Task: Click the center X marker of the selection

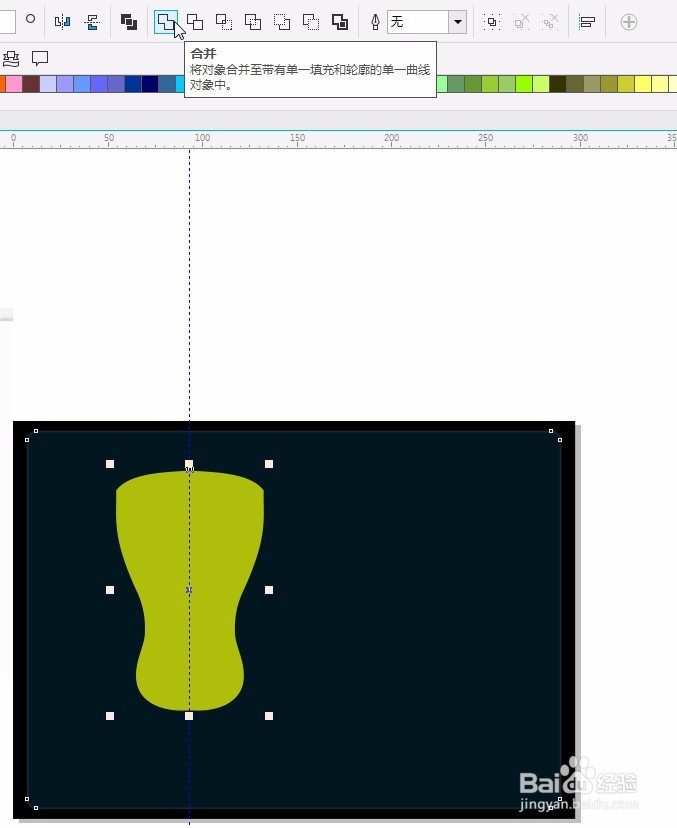Action: point(189,590)
